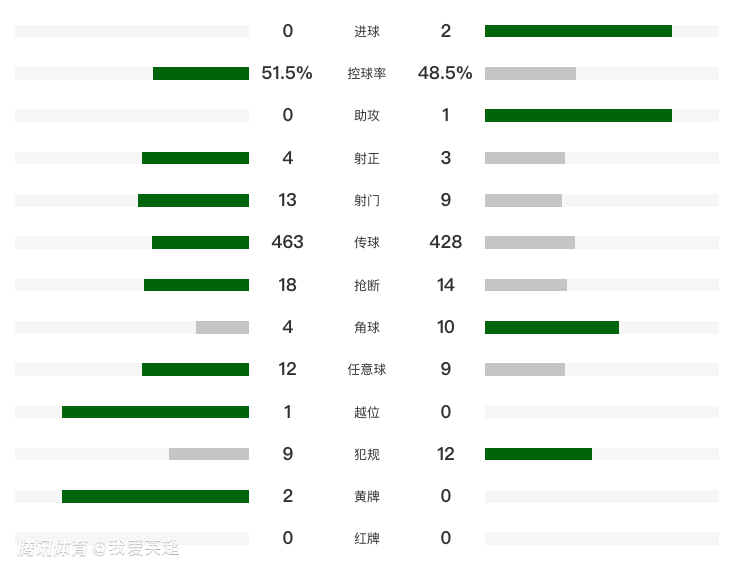Click the 腾讯体育 watermark text
This screenshot has height=572, width=746.
pos(52,548)
